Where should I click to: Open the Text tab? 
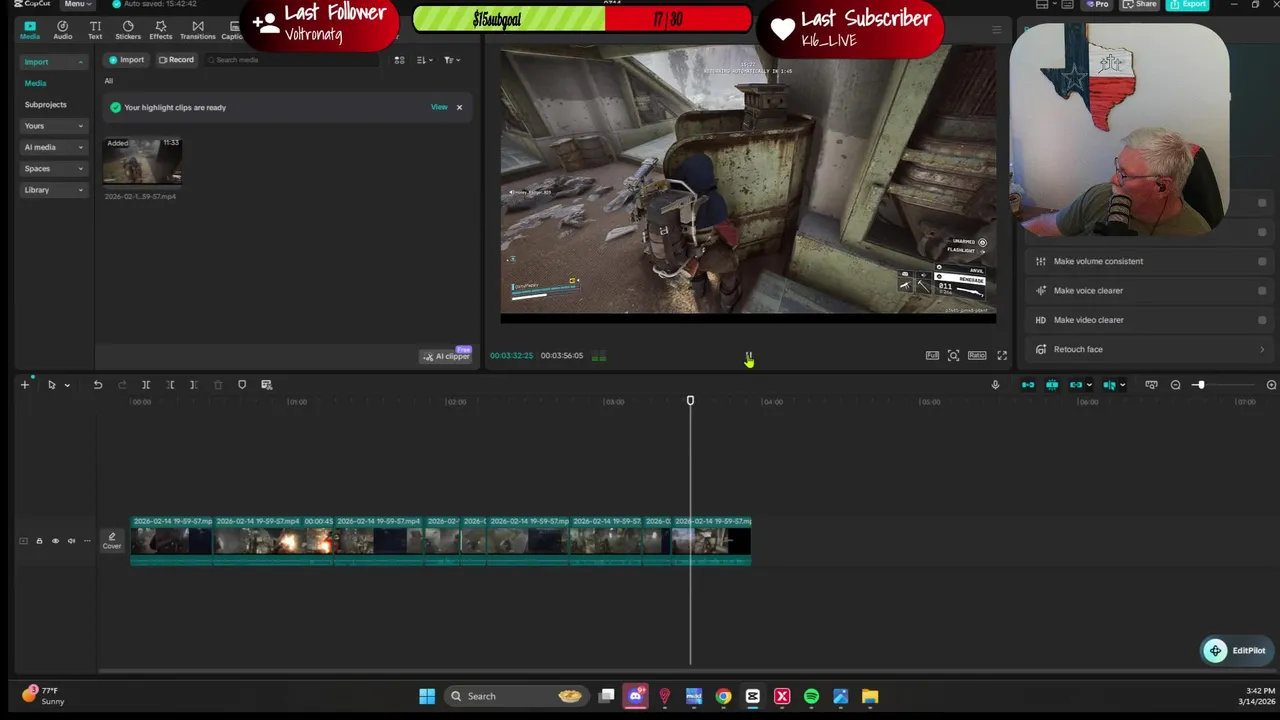95,30
